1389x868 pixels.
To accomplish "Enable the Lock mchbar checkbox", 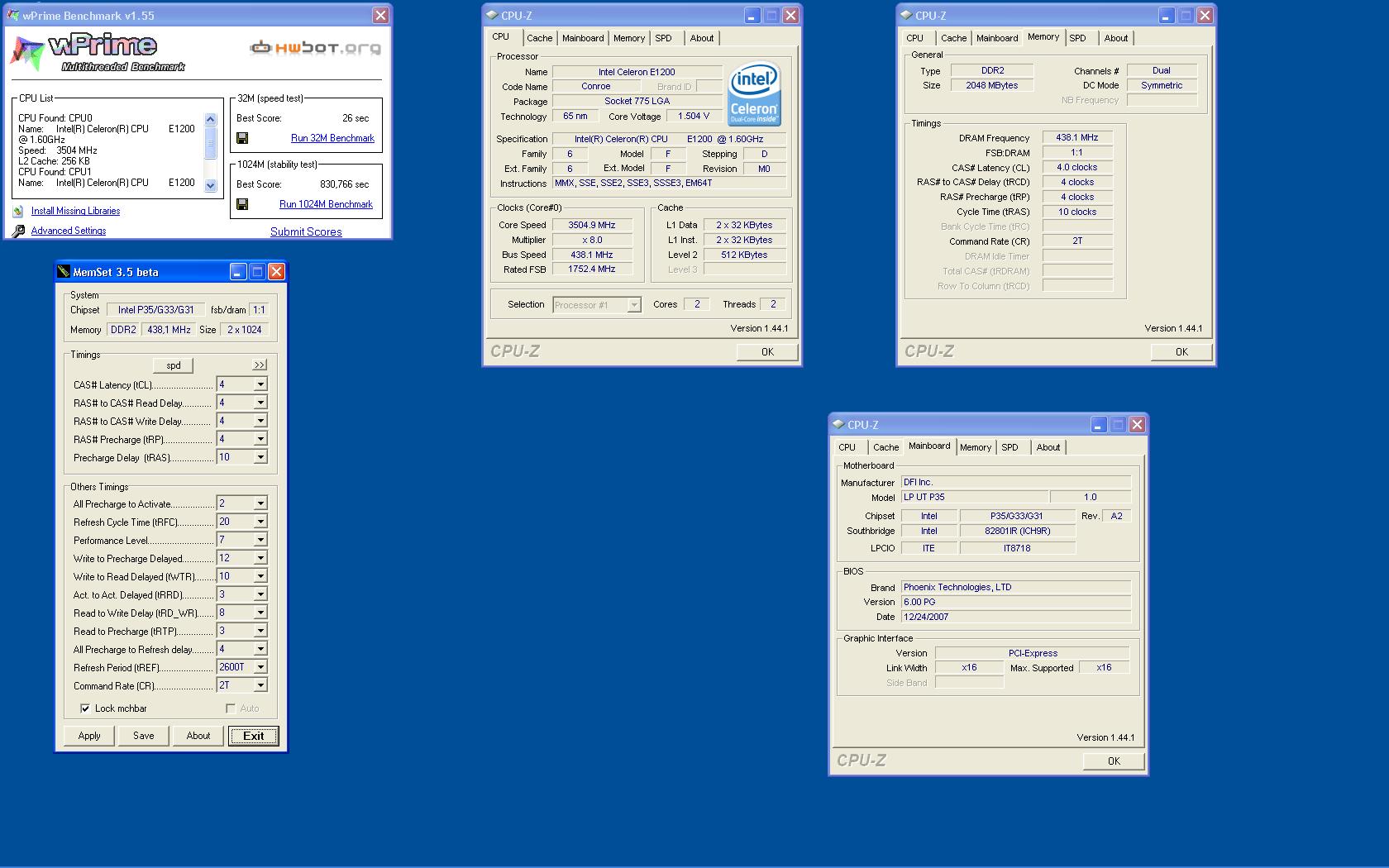I will [x=85, y=708].
